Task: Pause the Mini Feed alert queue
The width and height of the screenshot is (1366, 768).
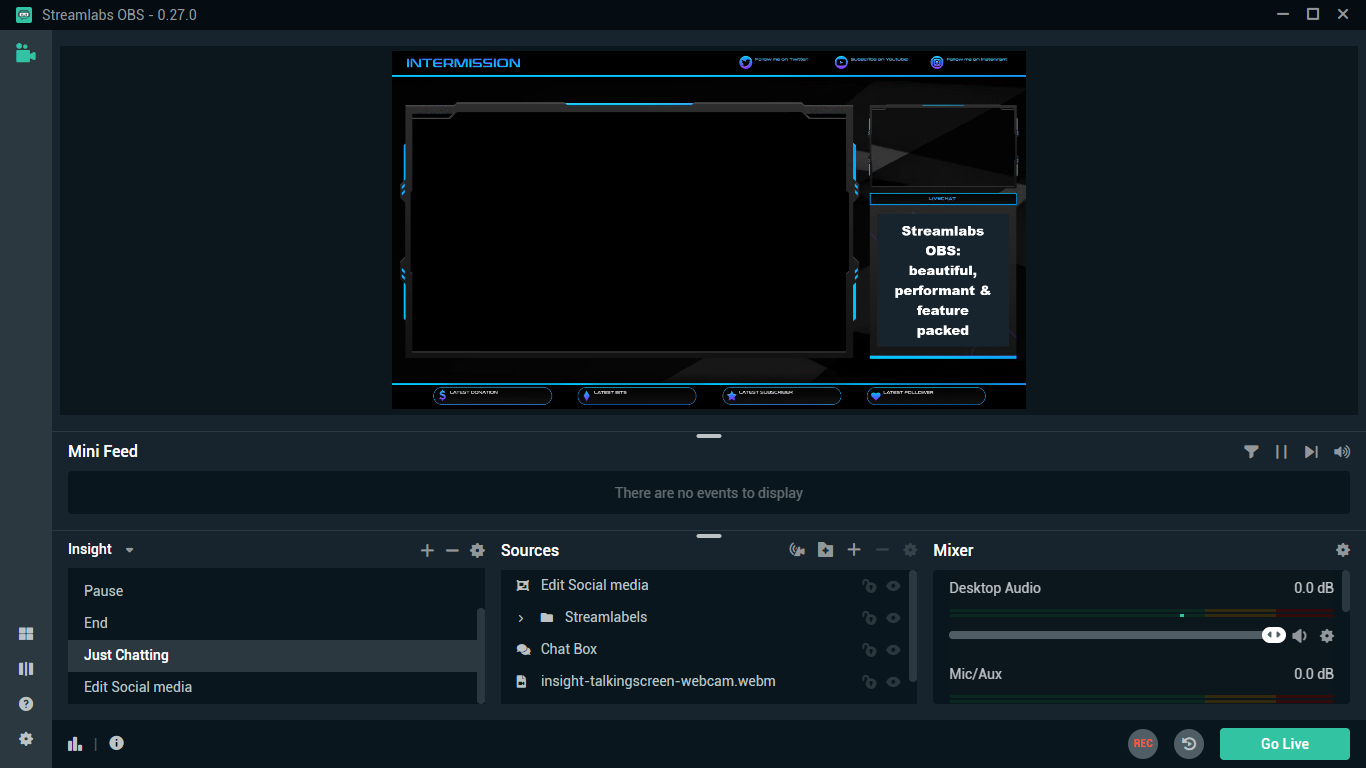Action: point(1281,452)
